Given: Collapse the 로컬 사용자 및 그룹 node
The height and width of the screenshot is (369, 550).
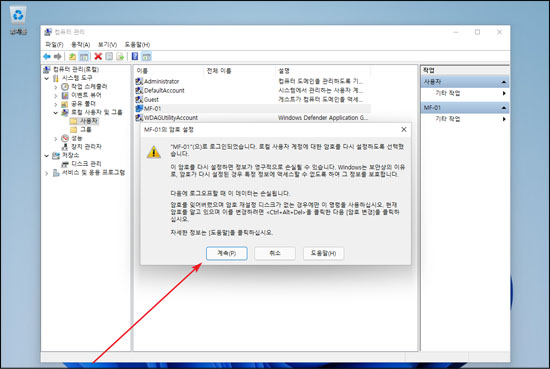Looking at the screenshot, I should click(x=55, y=113).
